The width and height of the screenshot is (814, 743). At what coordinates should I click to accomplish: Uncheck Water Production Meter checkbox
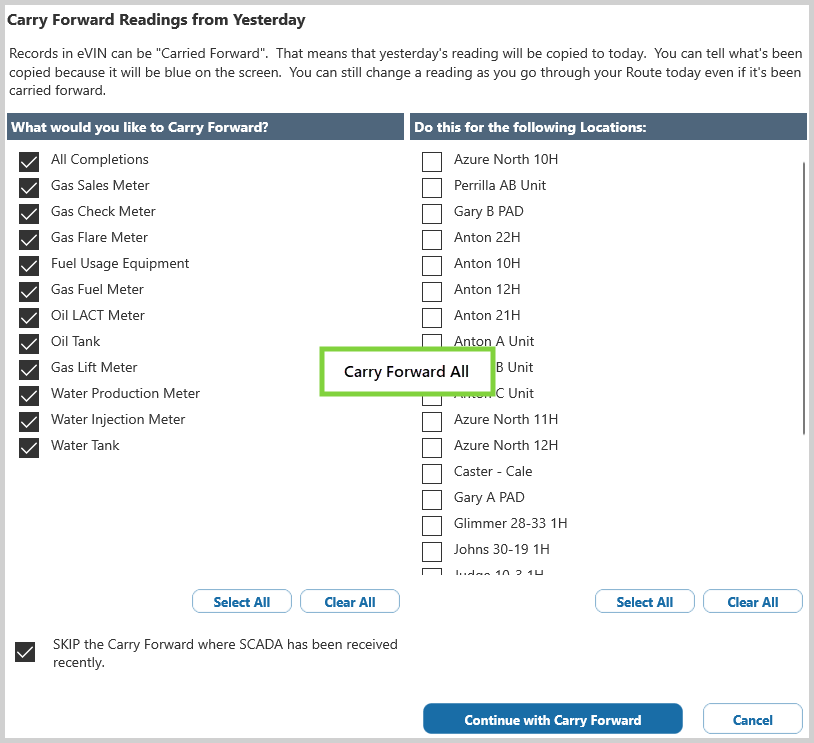tap(29, 395)
